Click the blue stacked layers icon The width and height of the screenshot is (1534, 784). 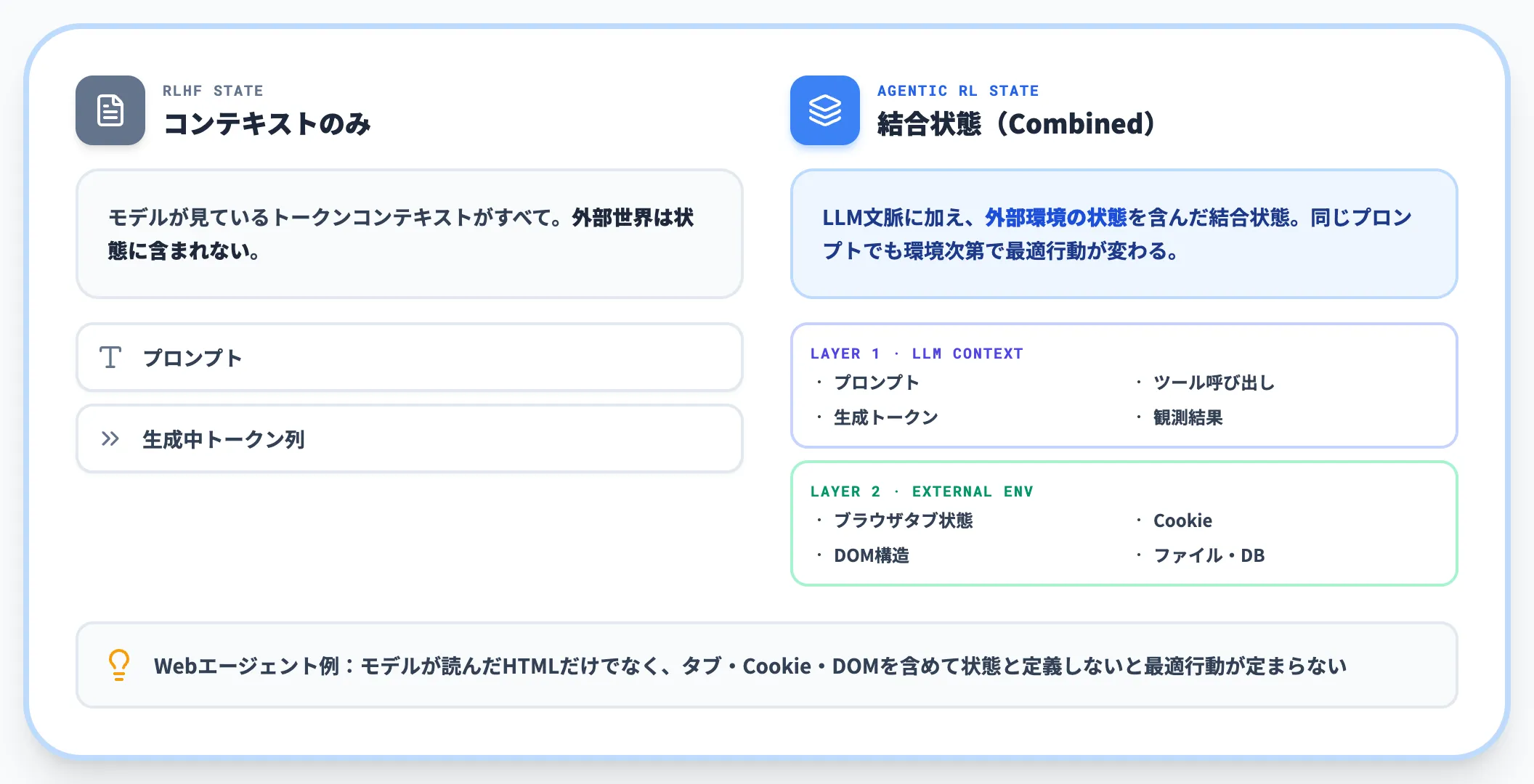[x=825, y=110]
